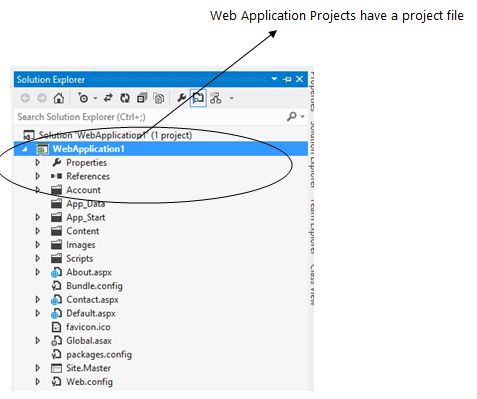Click the About.aspx web form icon
The image size is (477, 399).
click(56, 272)
